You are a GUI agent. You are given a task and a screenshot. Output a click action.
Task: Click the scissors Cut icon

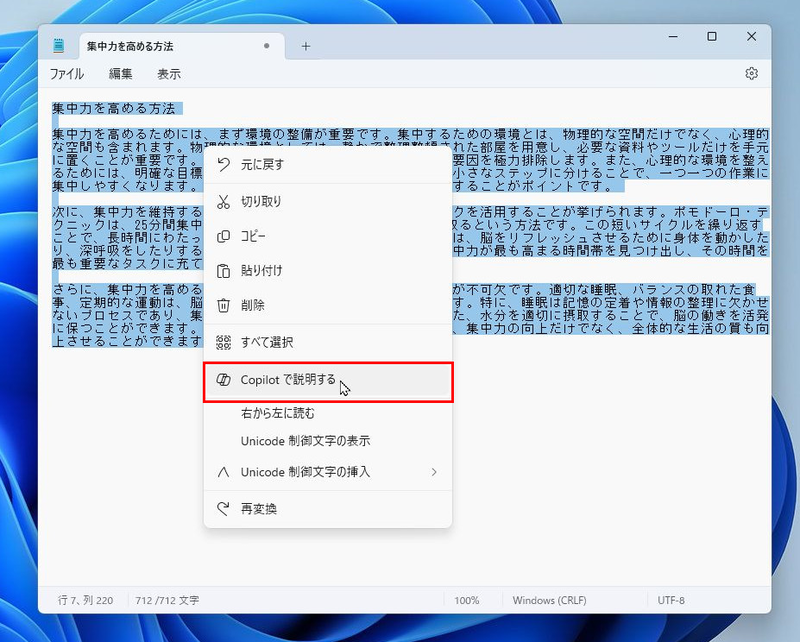pos(223,202)
